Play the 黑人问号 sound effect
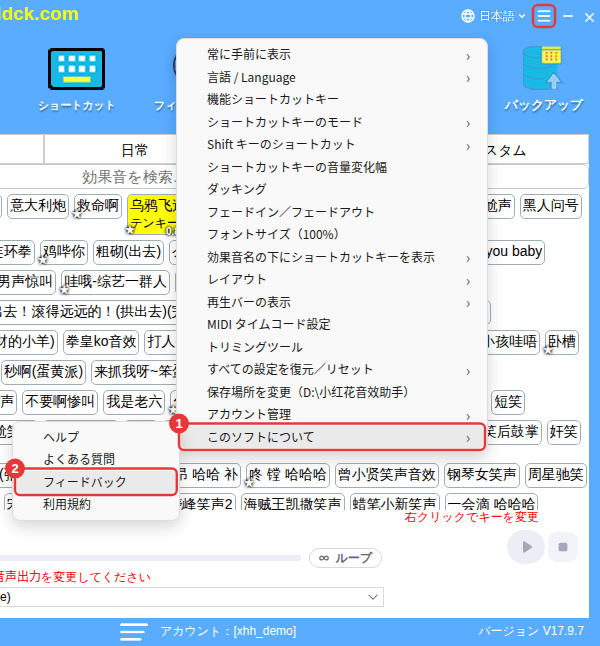Screen dimensions: 600x646 tap(551, 206)
